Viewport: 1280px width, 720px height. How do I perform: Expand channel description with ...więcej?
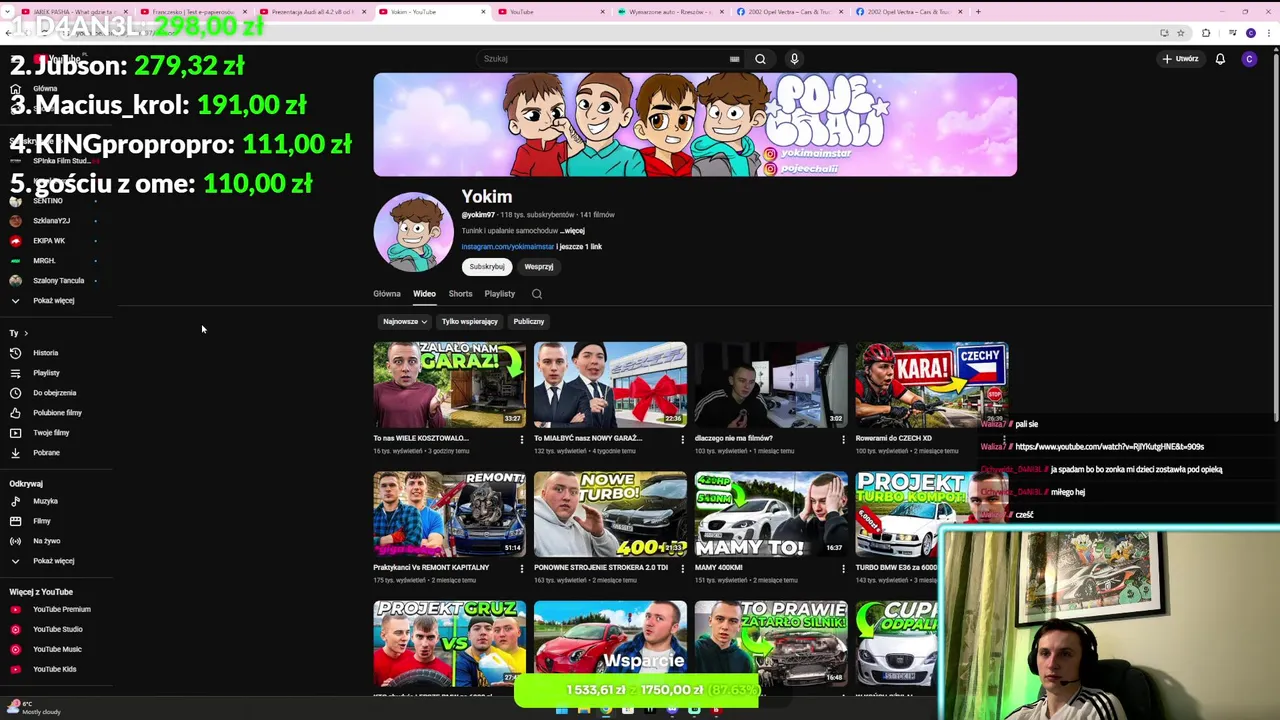coord(572,231)
